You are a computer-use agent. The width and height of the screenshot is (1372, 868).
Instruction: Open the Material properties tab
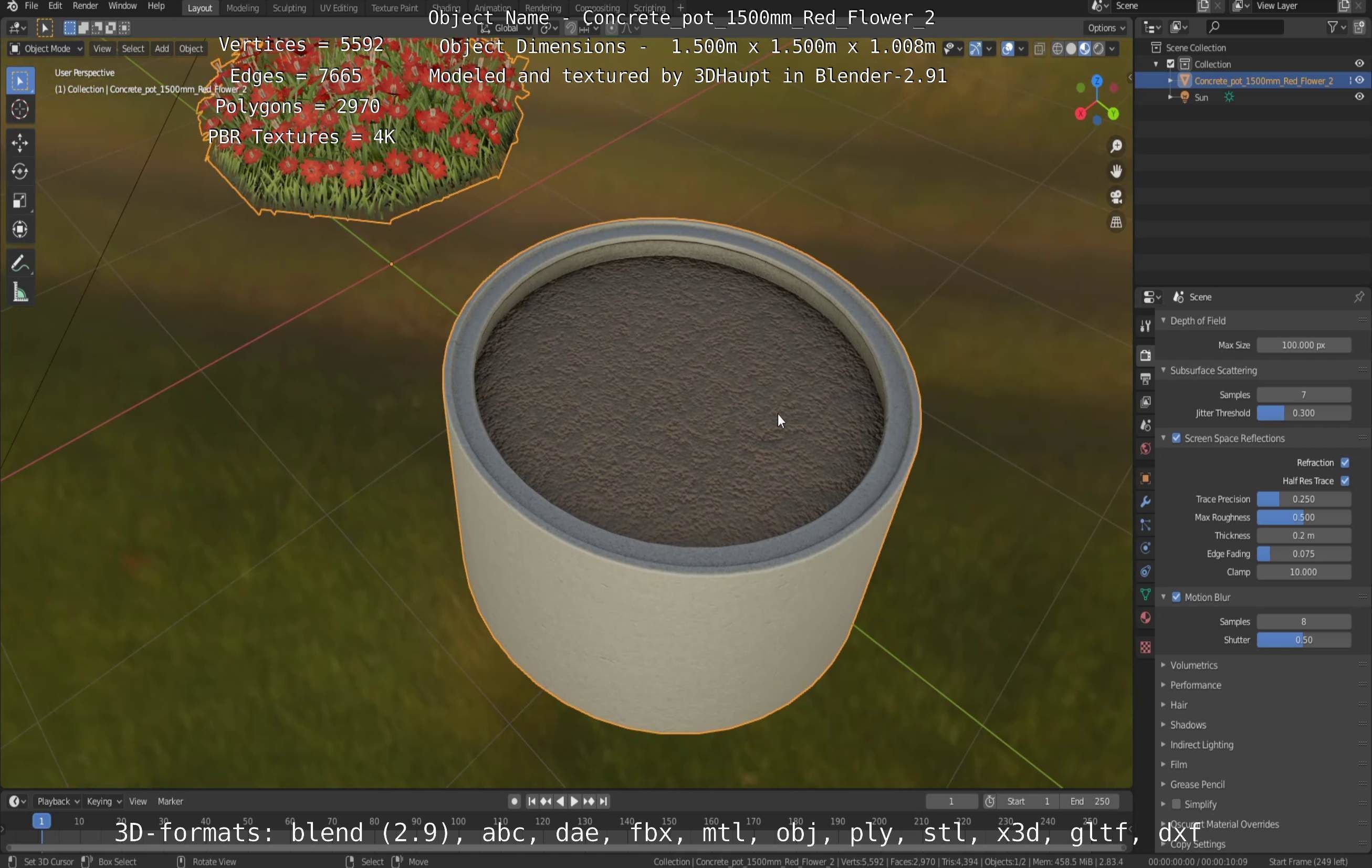pos(1145,619)
